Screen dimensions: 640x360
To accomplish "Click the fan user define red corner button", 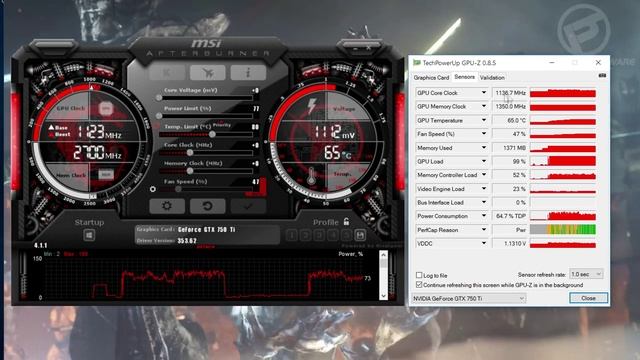I will (x=261, y=189).
